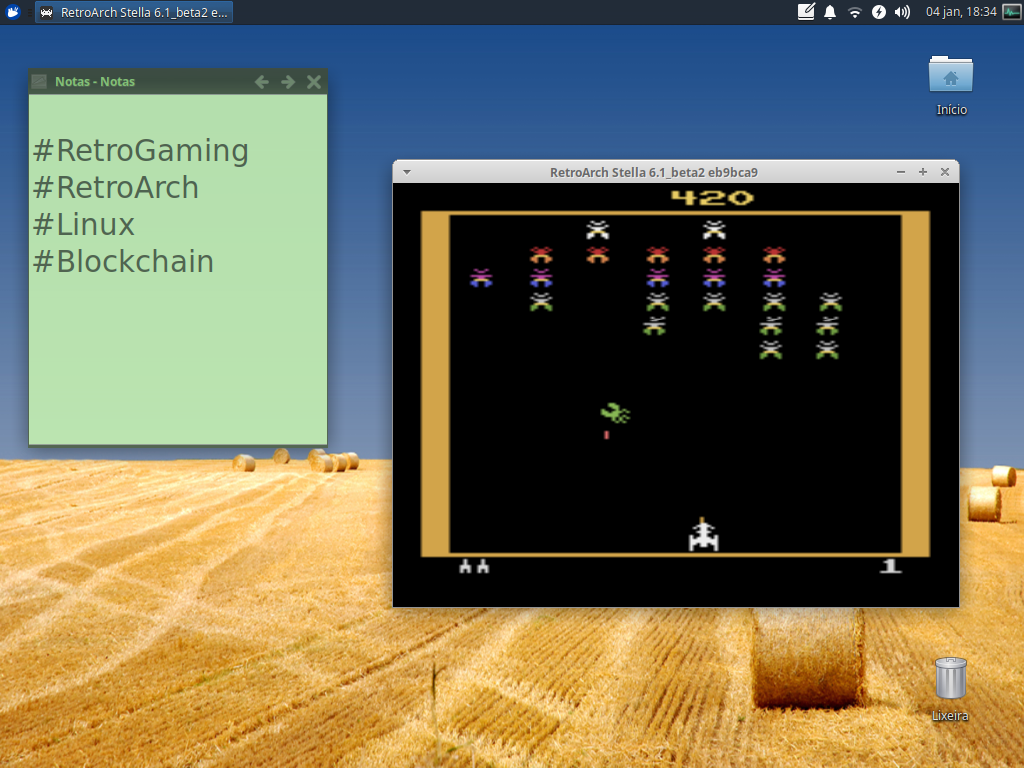Viewport: 1024px width, 768px height.
Task: Click the 420 score display in the game
Action: click(x=712, y=198)
